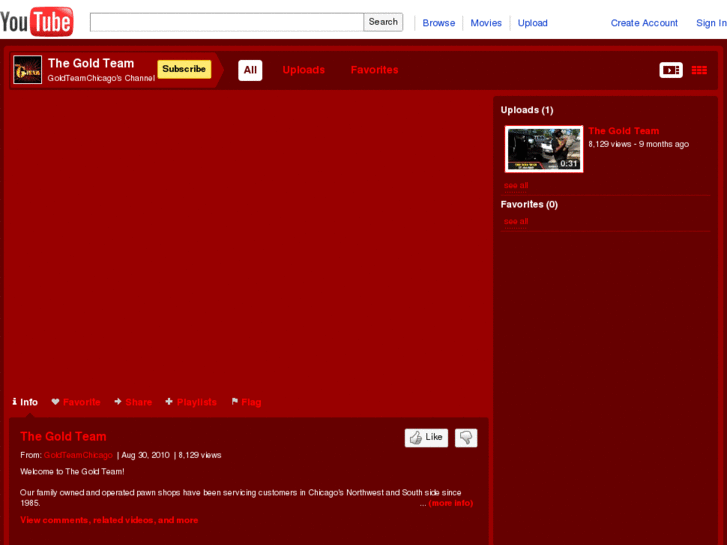Click the Sign In link
This screenshot has width=727, height=545.
coord(711,23)
